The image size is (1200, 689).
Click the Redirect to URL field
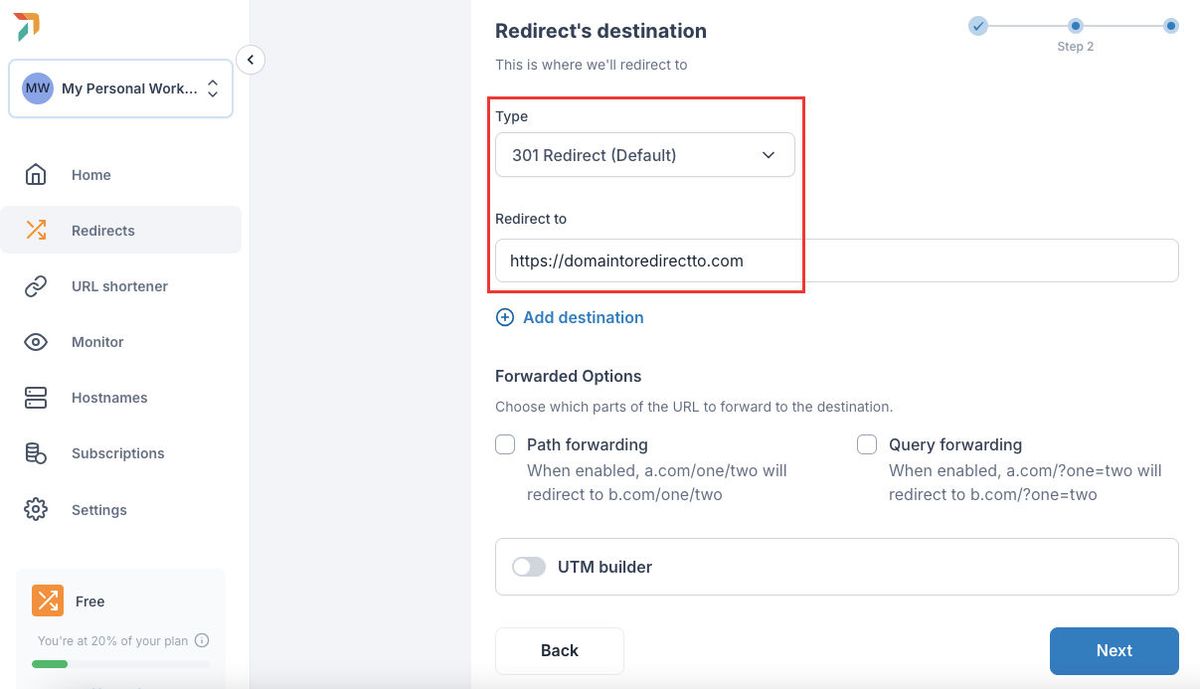(836, 261)
